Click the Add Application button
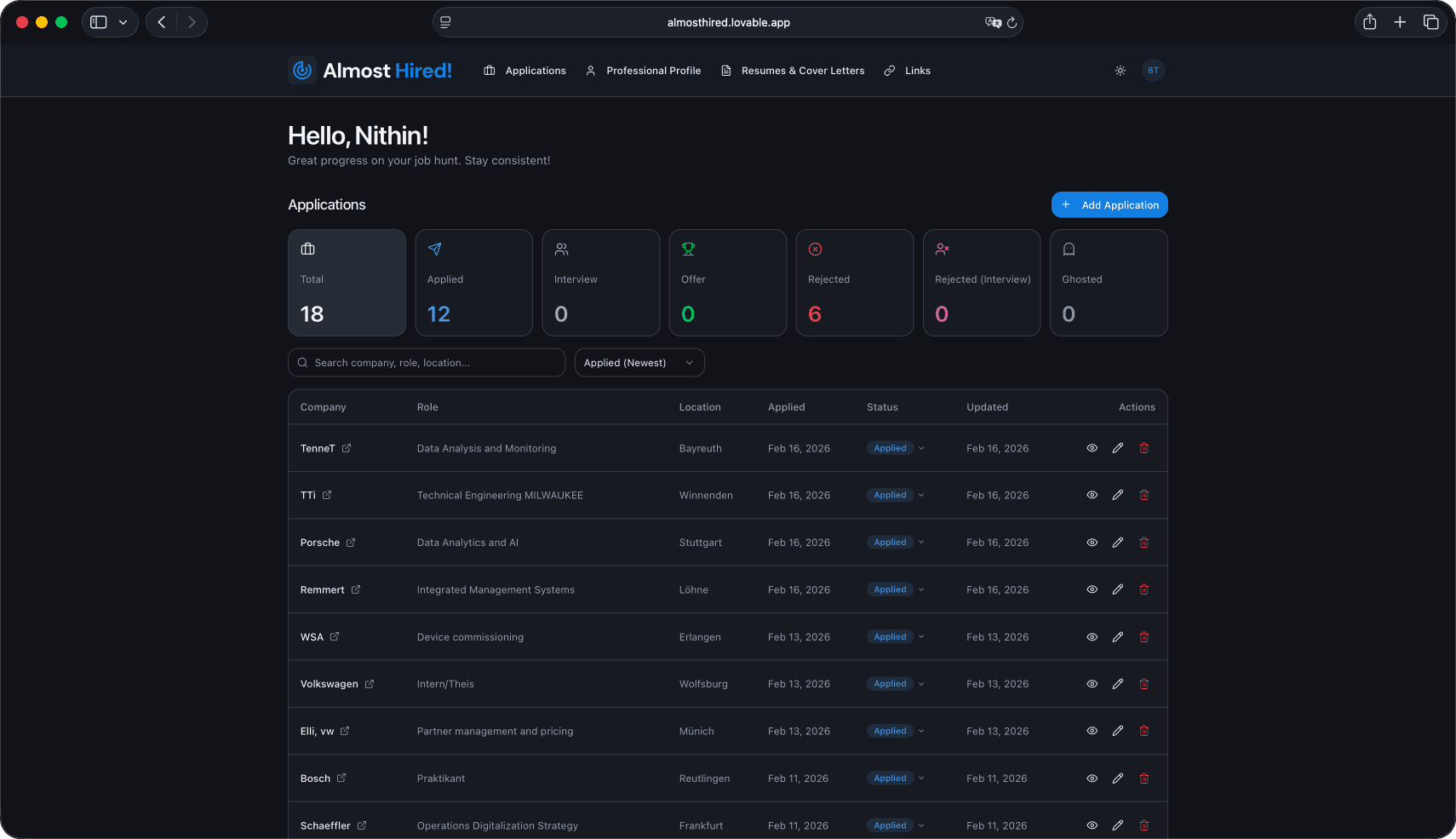The width and height of the screenshot is (1456, 839). pyautogui.click(x=1109, y=204)
